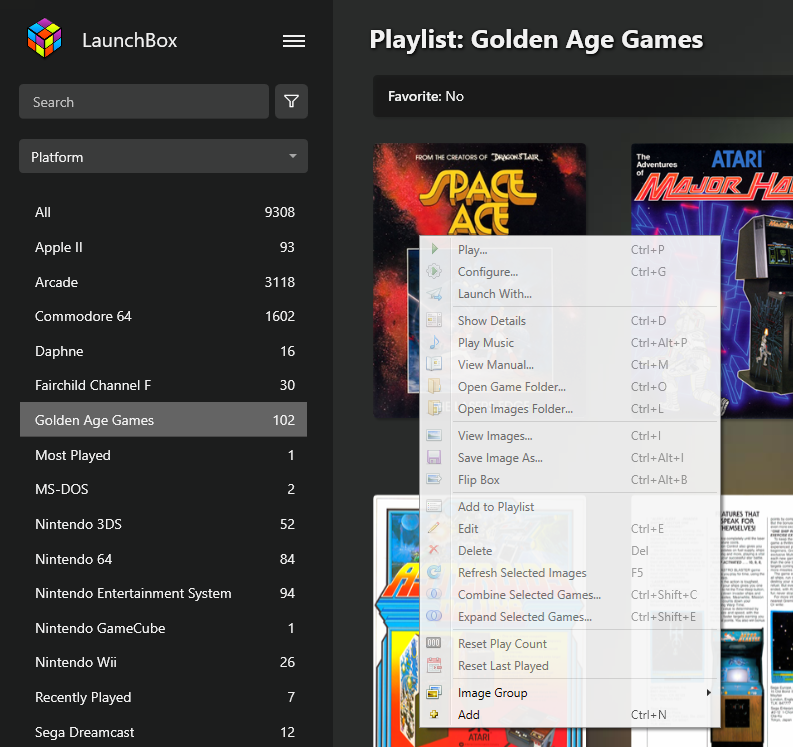Click the green Play arrow icon

click(434, 249)
